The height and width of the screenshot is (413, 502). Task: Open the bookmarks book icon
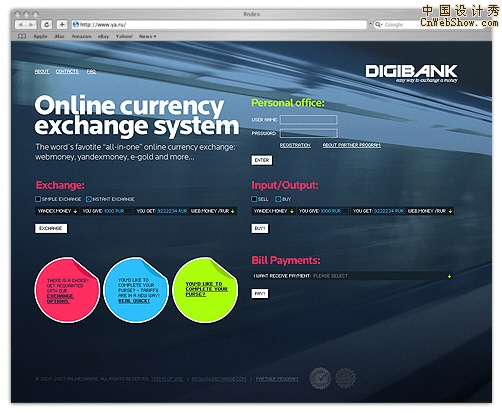(x=22, y=36)
